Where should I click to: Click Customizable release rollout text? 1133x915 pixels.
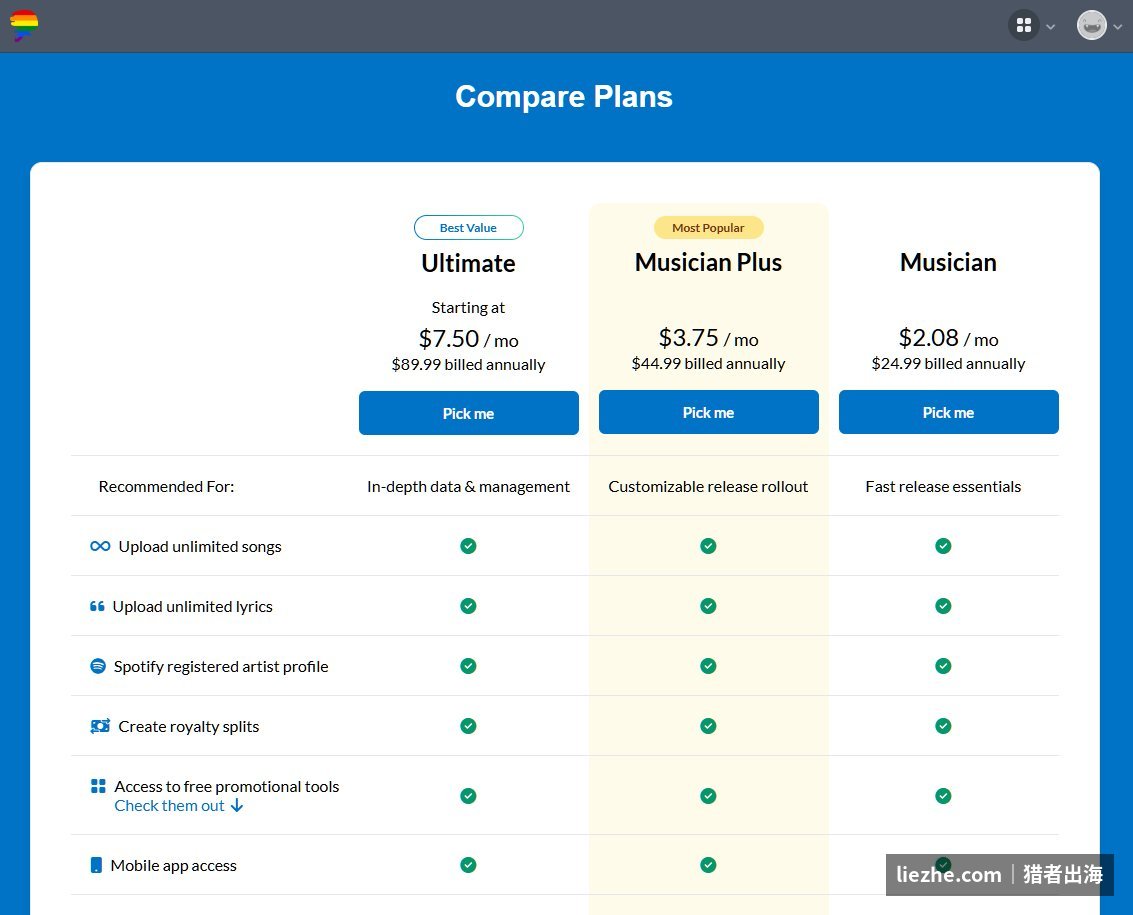708,486
